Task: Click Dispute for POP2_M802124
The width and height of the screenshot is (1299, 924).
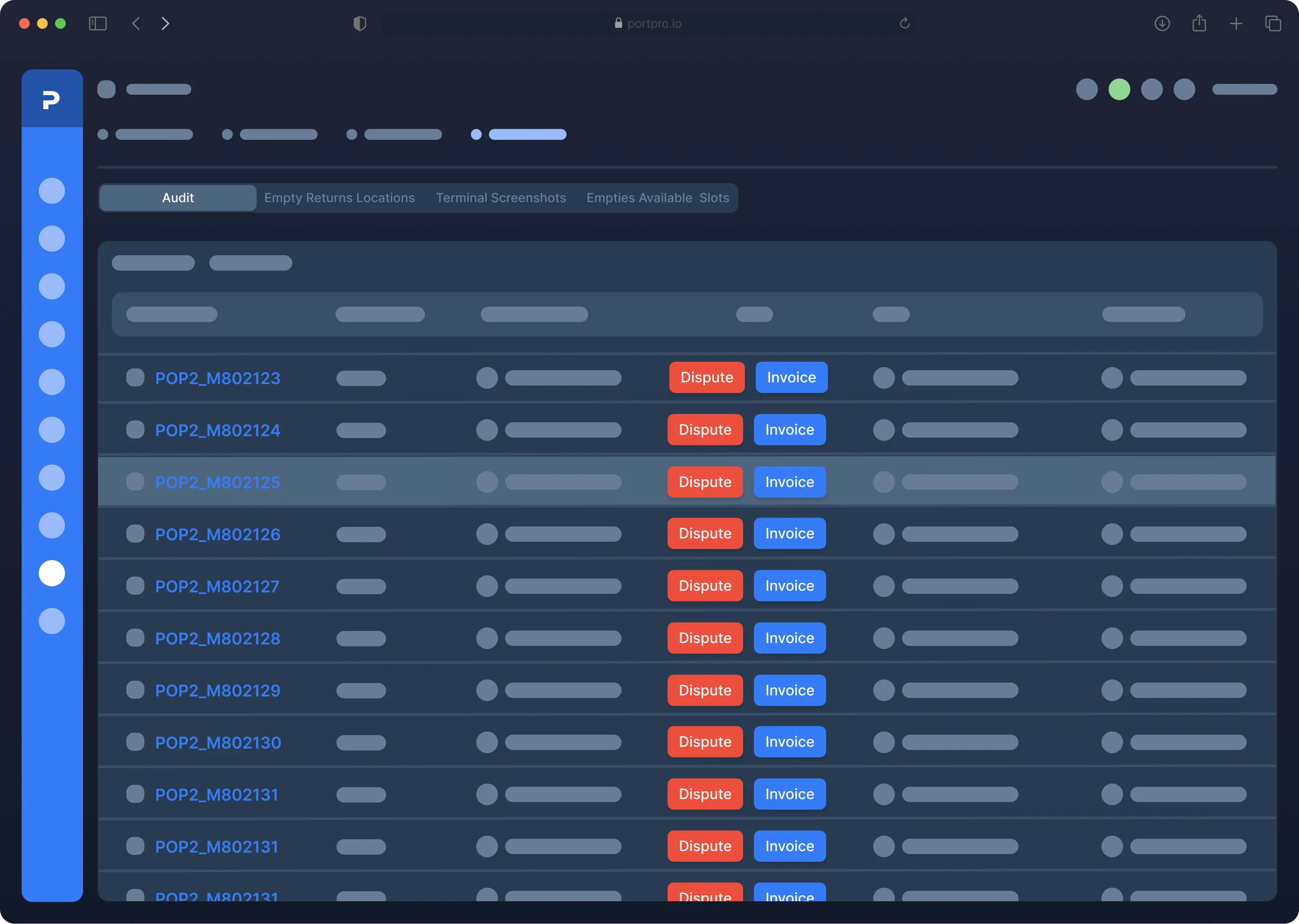Action: [x=705, y=430]
